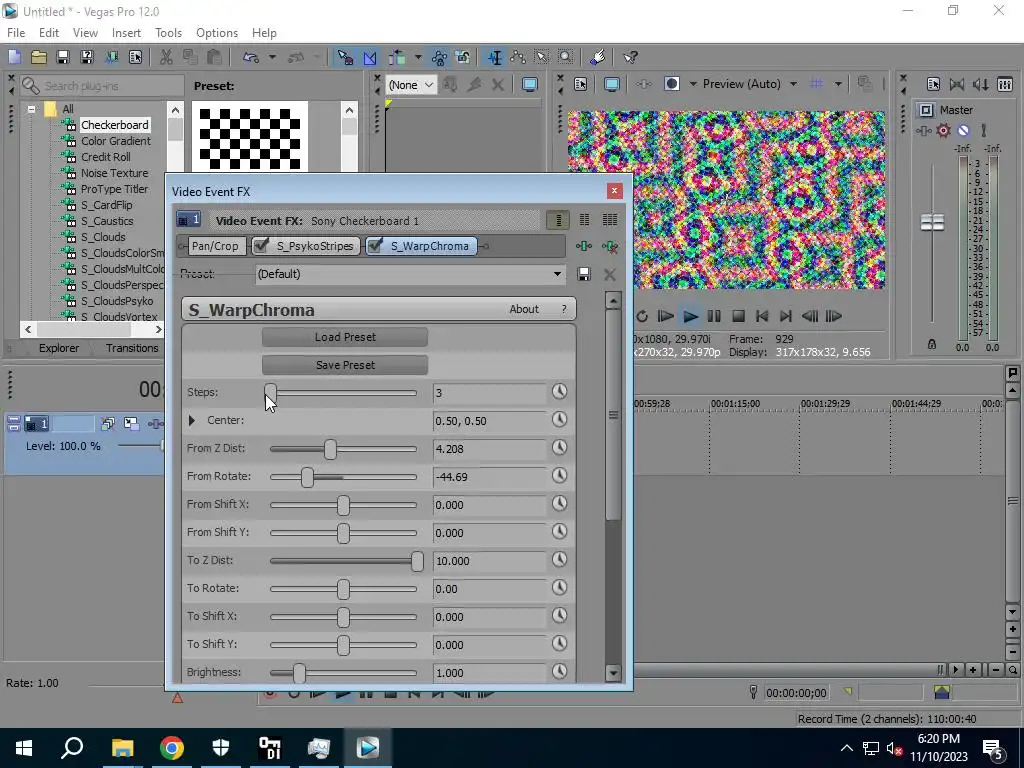This screenshot has width=1024, height=768.
Task: Click the Brightness slider
Action: pos(343,673)
